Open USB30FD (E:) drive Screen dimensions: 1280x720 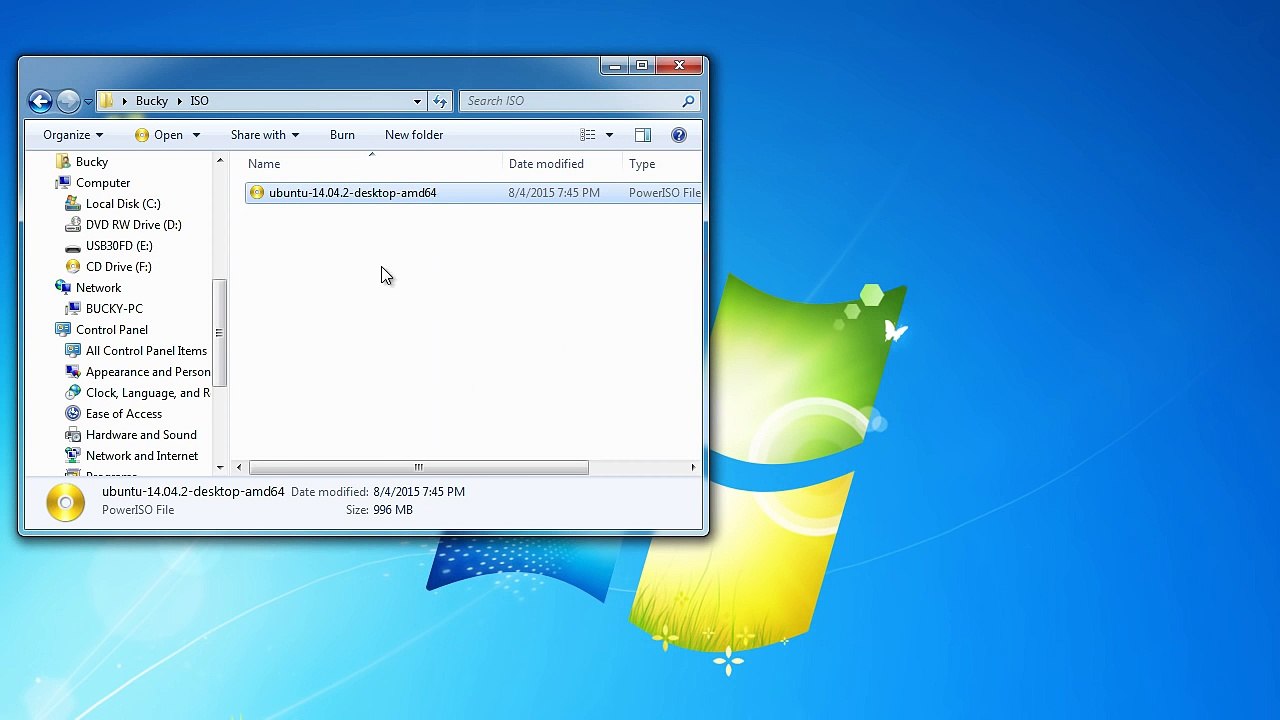tap(119, 246)
